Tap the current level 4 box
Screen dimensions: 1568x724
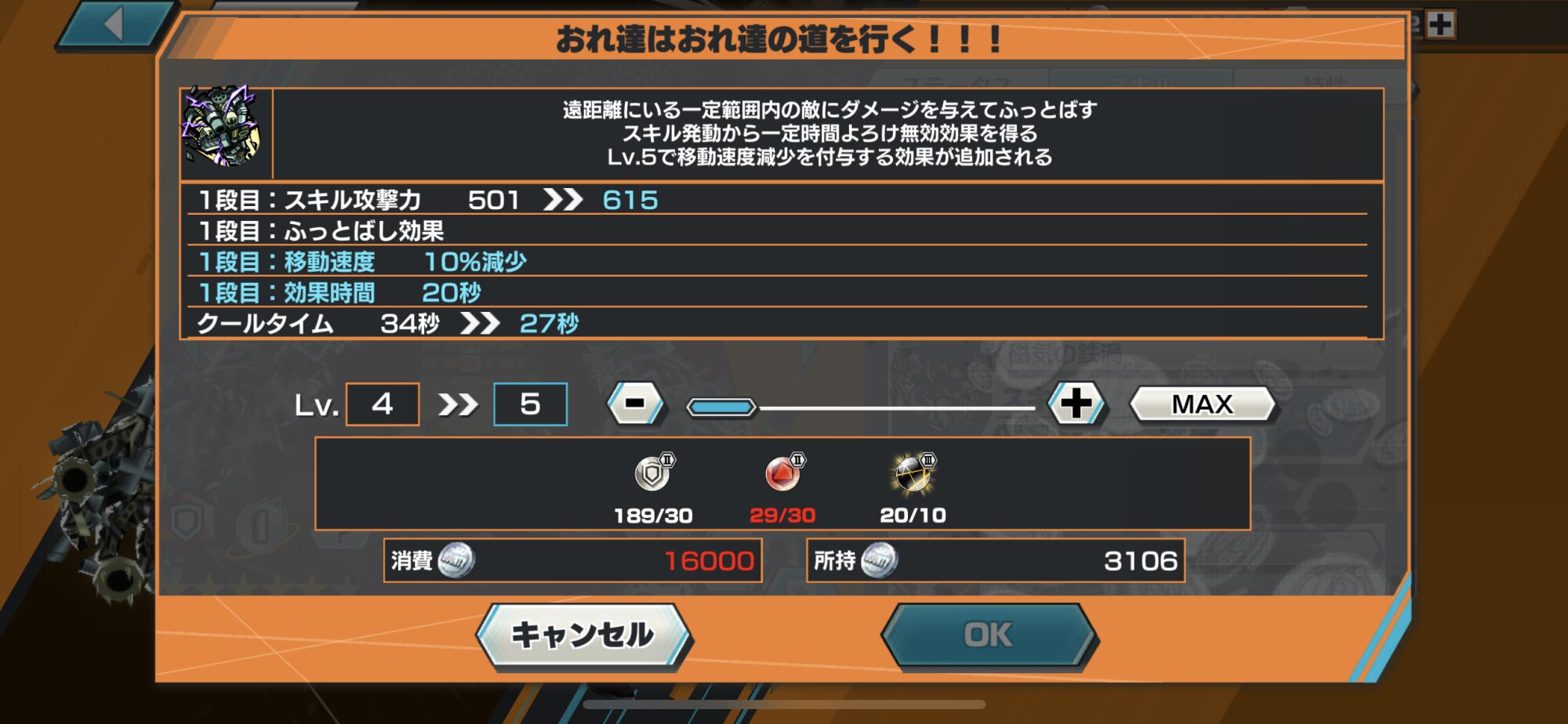(383, 404)
